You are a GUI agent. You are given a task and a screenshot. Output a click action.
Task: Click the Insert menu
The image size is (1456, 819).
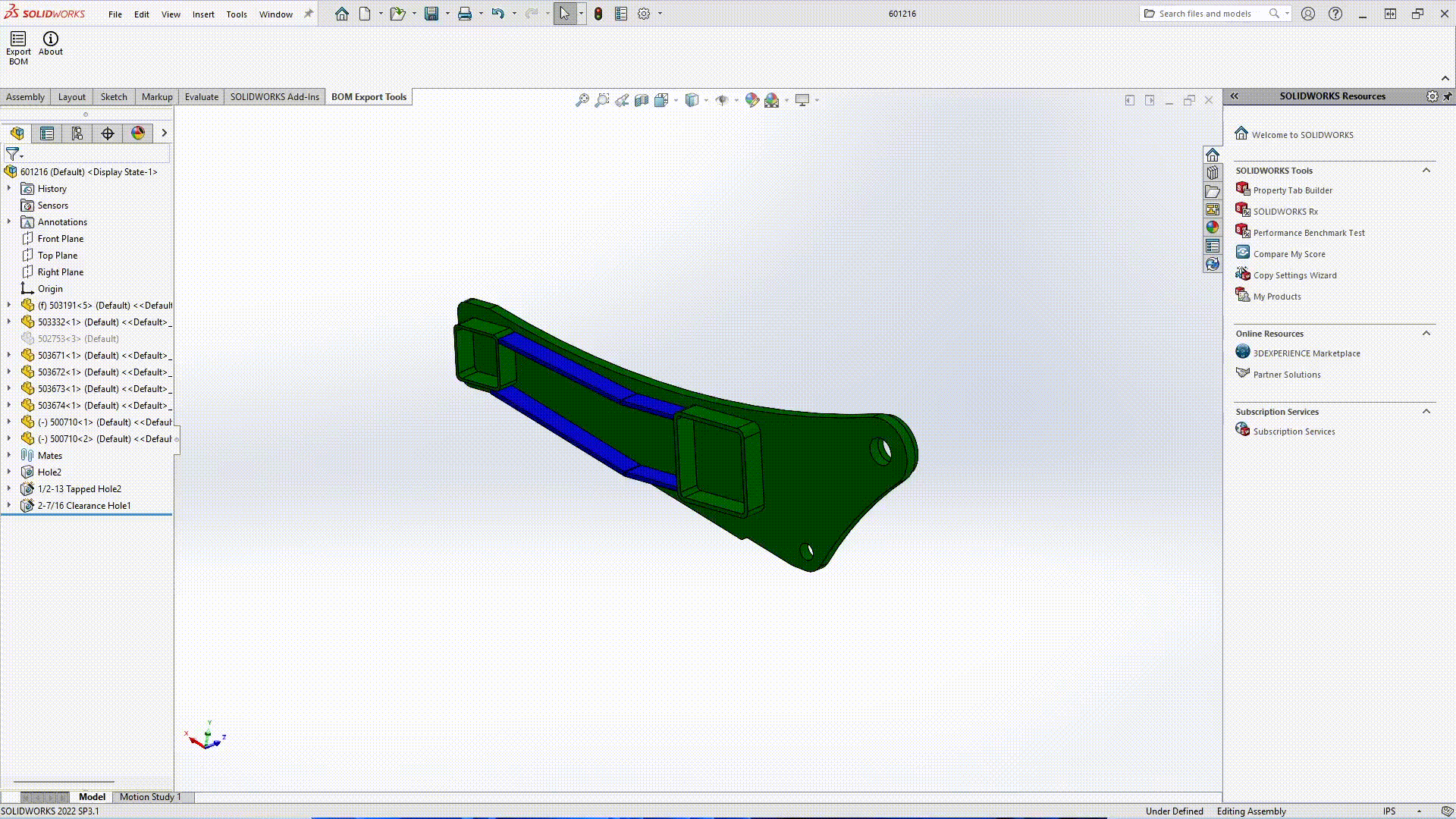[203, 14]
